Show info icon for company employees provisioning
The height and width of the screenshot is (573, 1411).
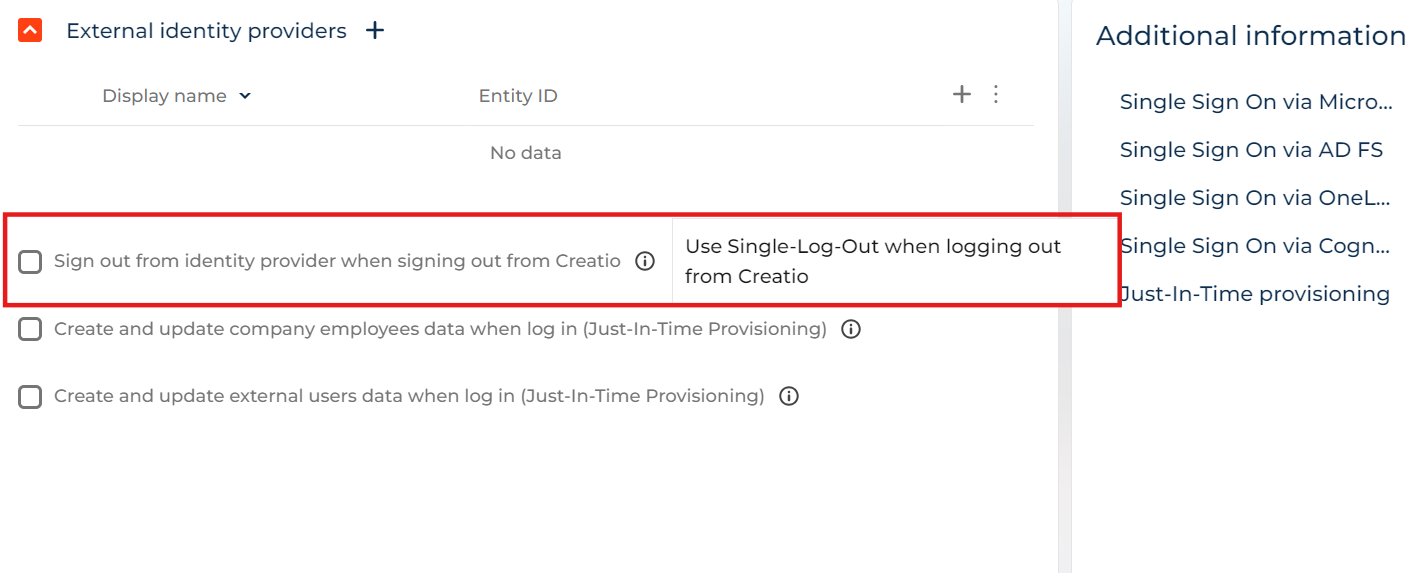[x=851, y=329]
